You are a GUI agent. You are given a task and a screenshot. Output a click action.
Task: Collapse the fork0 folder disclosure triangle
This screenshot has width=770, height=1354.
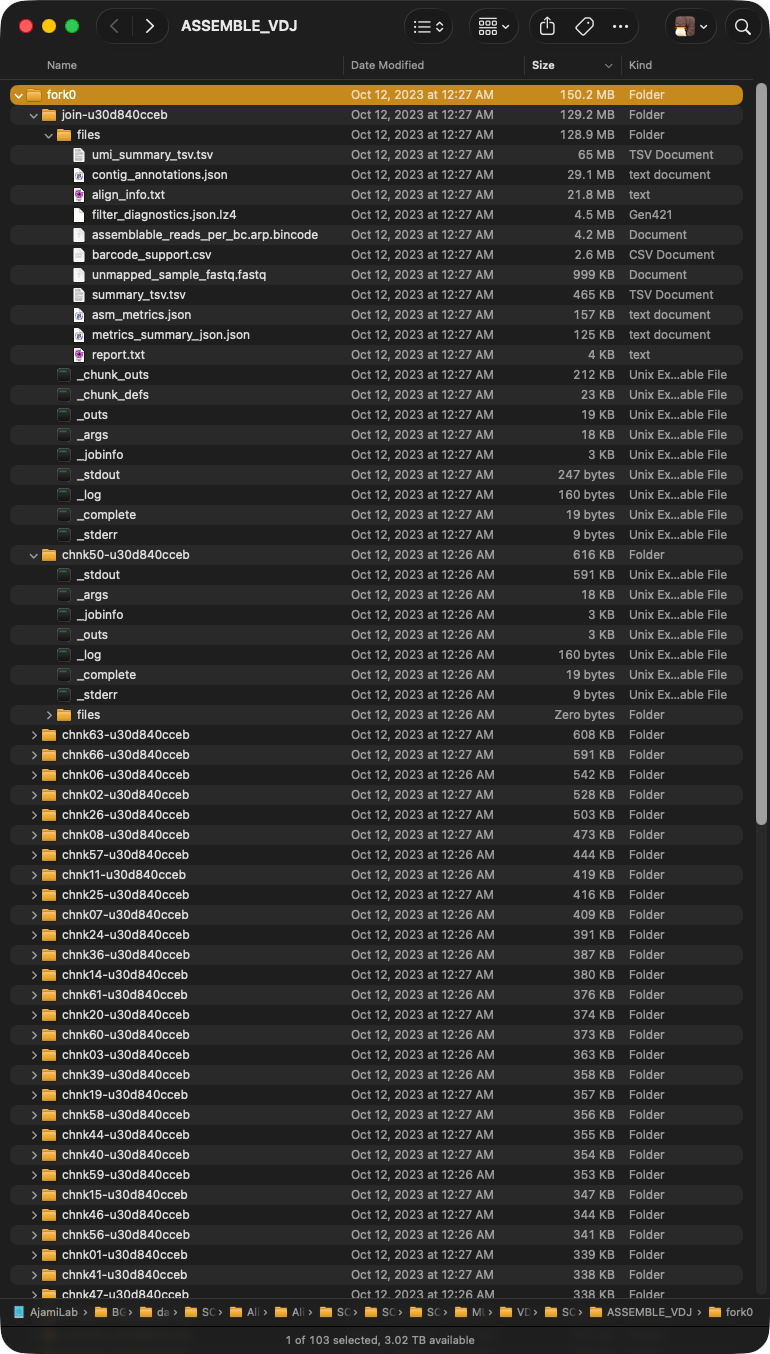19,95
